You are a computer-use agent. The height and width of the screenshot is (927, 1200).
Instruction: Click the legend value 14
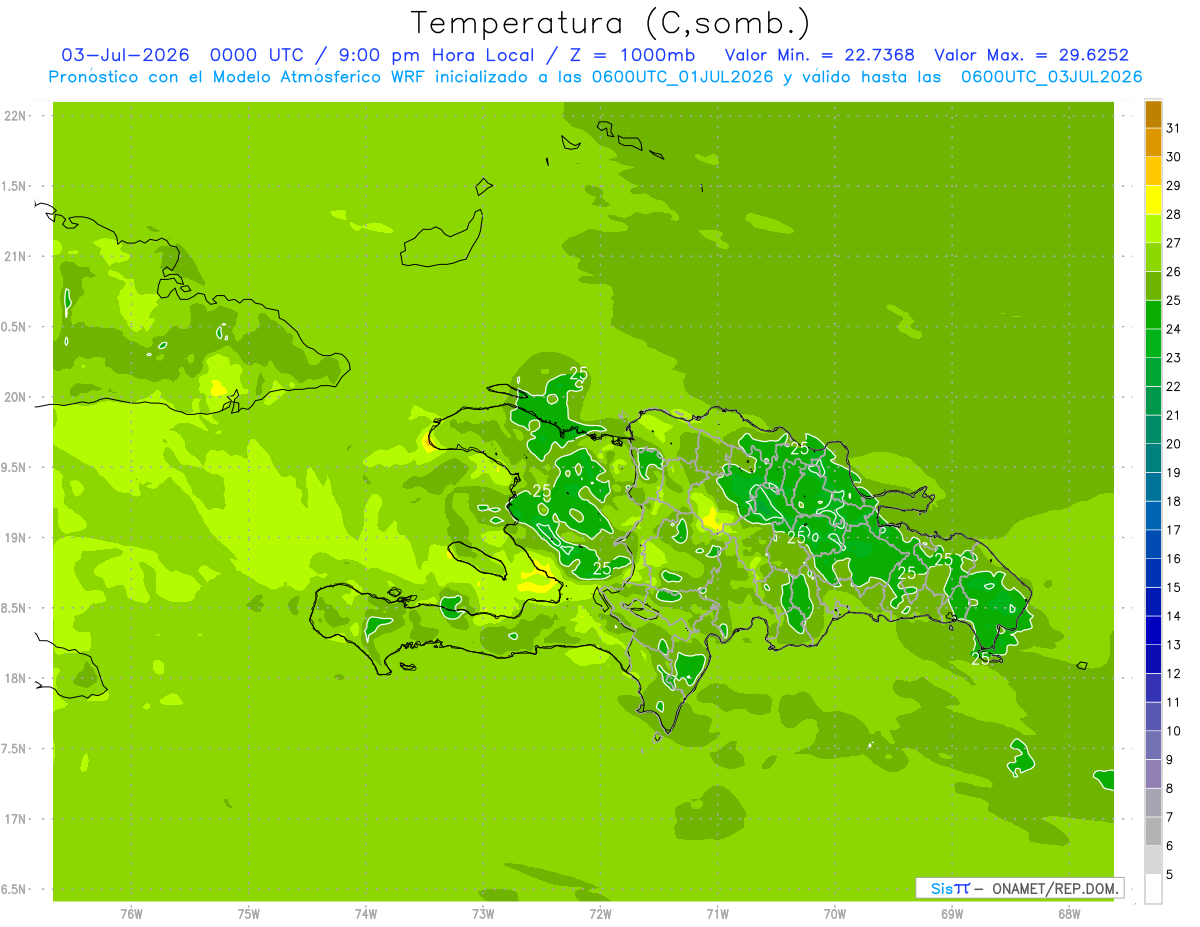pyautogui.click(x=1174, y=616)
